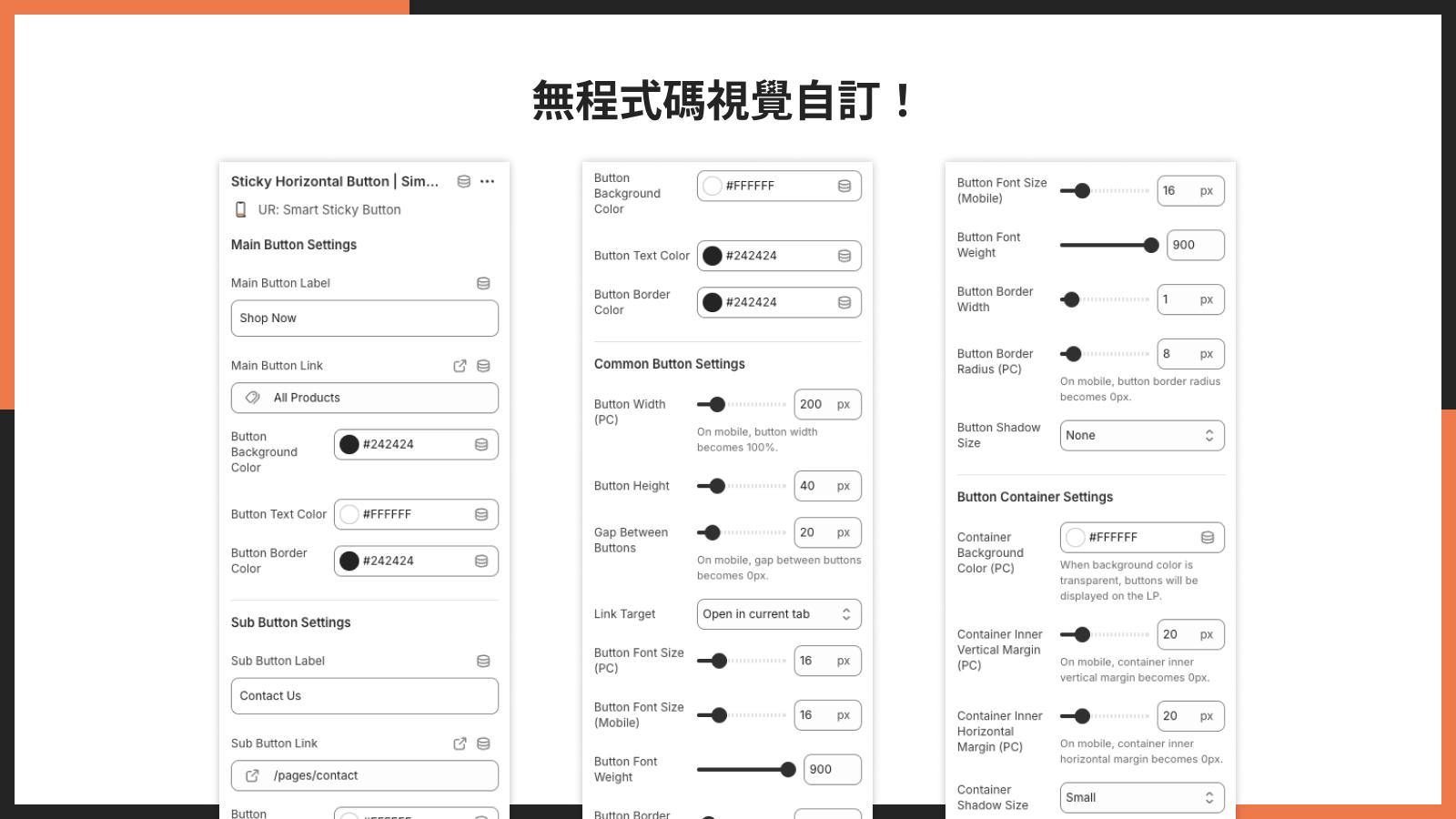Open the Container Shadow Size dropdown
Viewport: 1456px width, 819px height.
point(1142,797)
